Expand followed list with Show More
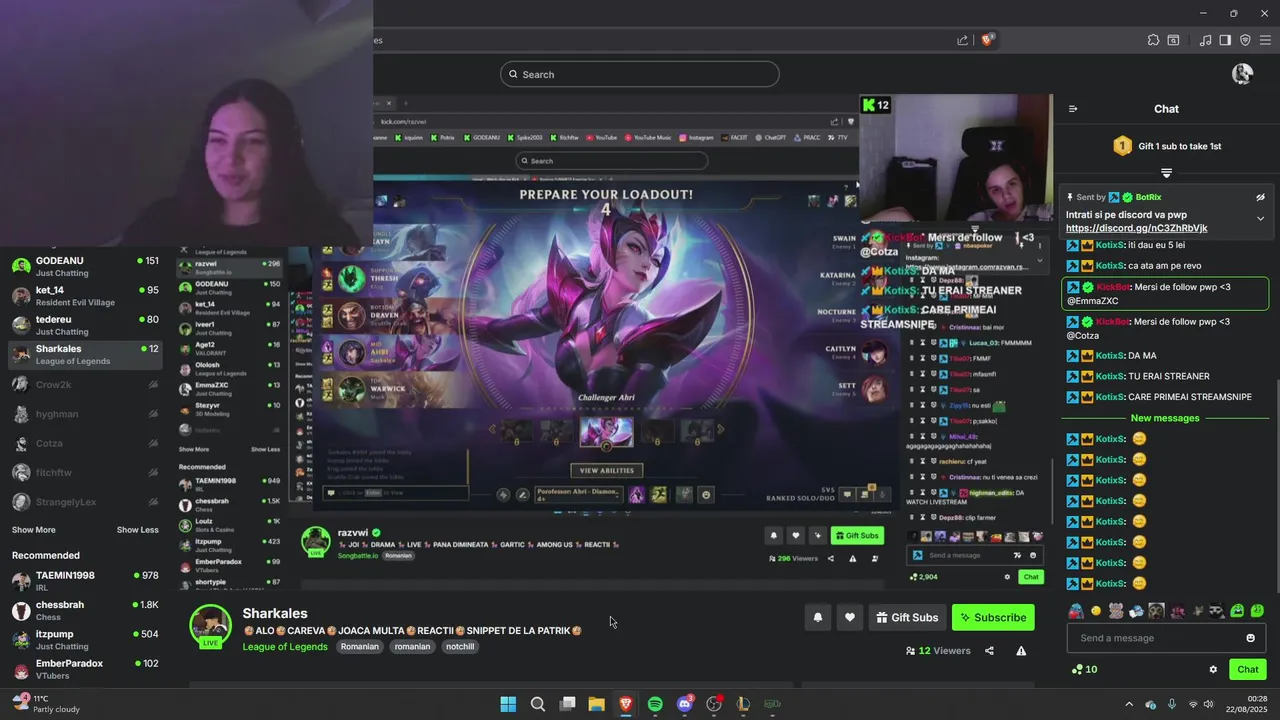The width and height of the screenshot is (1280, 720). [34, 530]
